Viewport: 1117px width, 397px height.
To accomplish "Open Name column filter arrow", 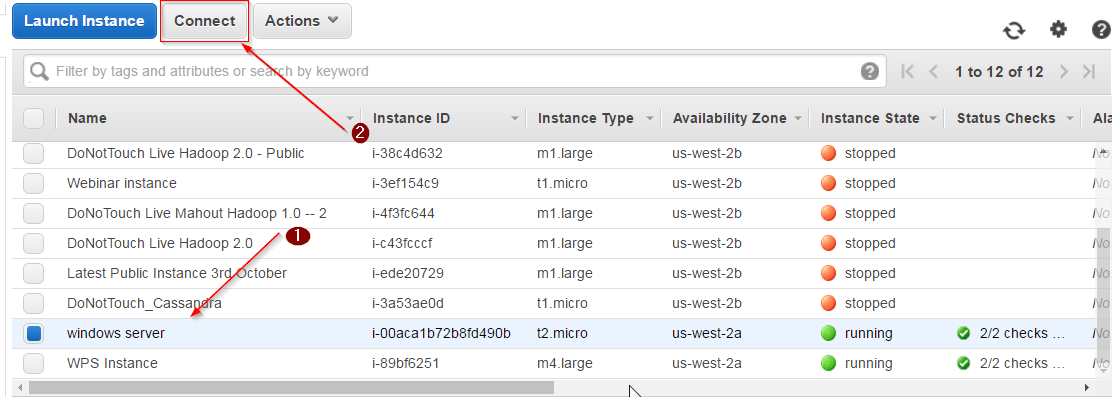I will pos(350,118).
